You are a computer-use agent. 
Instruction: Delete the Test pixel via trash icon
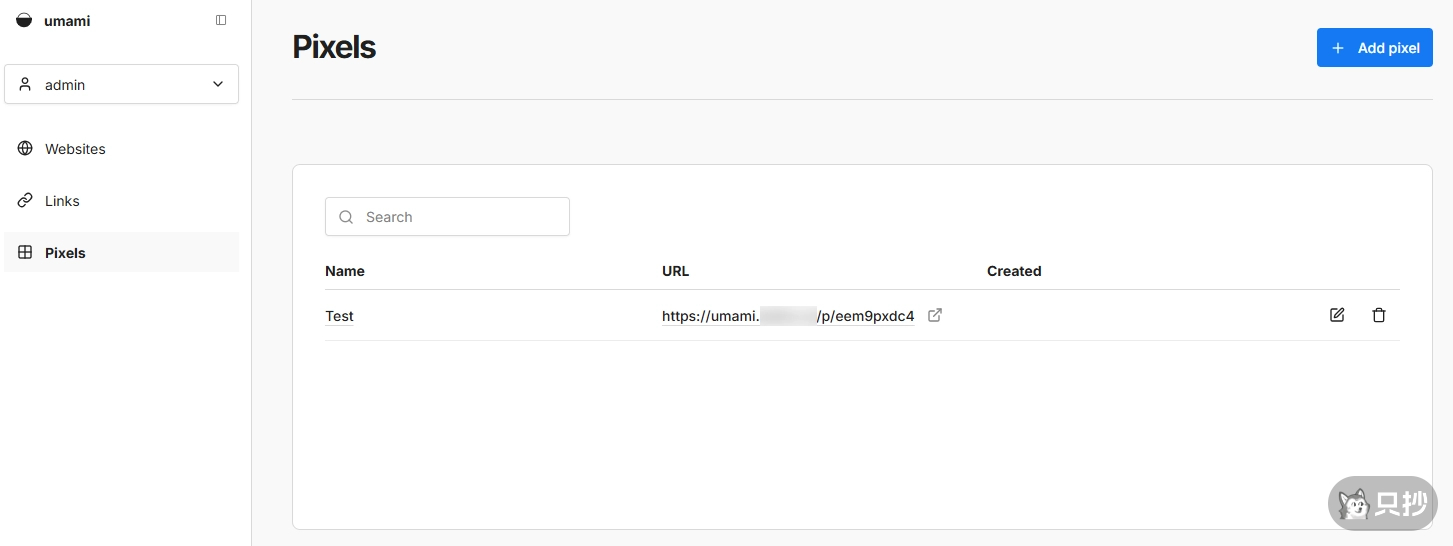(1379, 315)
